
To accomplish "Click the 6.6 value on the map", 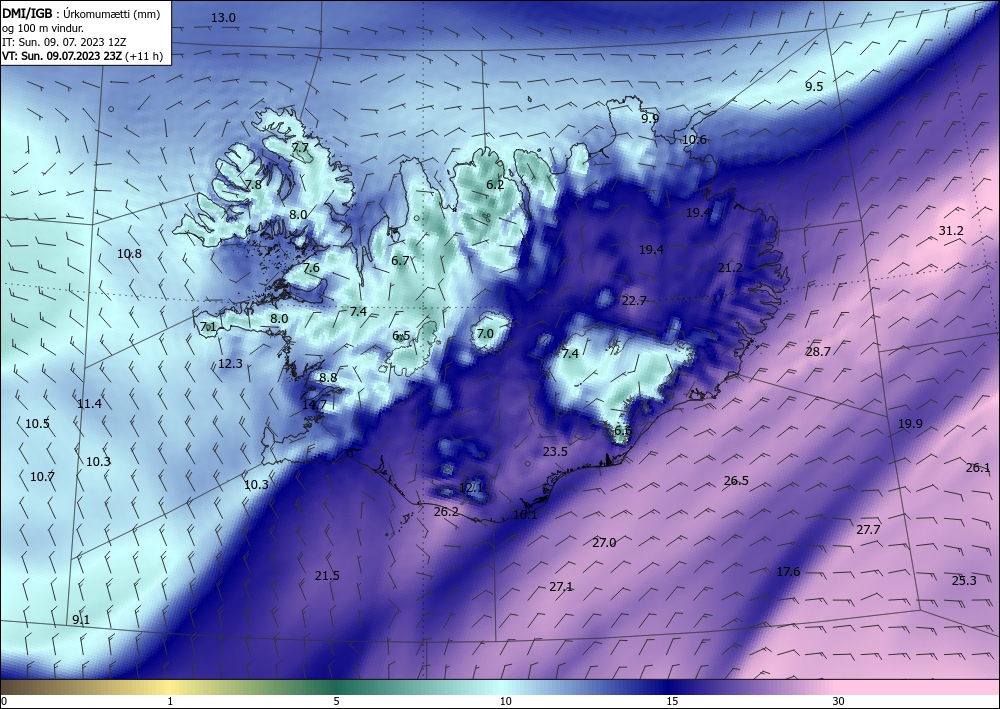I will [622, 431].
